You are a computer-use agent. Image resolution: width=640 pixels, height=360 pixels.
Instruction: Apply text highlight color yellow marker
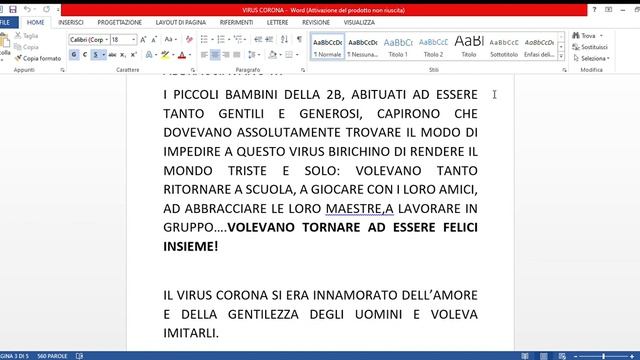pyautogui.click(x=165, y=55)
